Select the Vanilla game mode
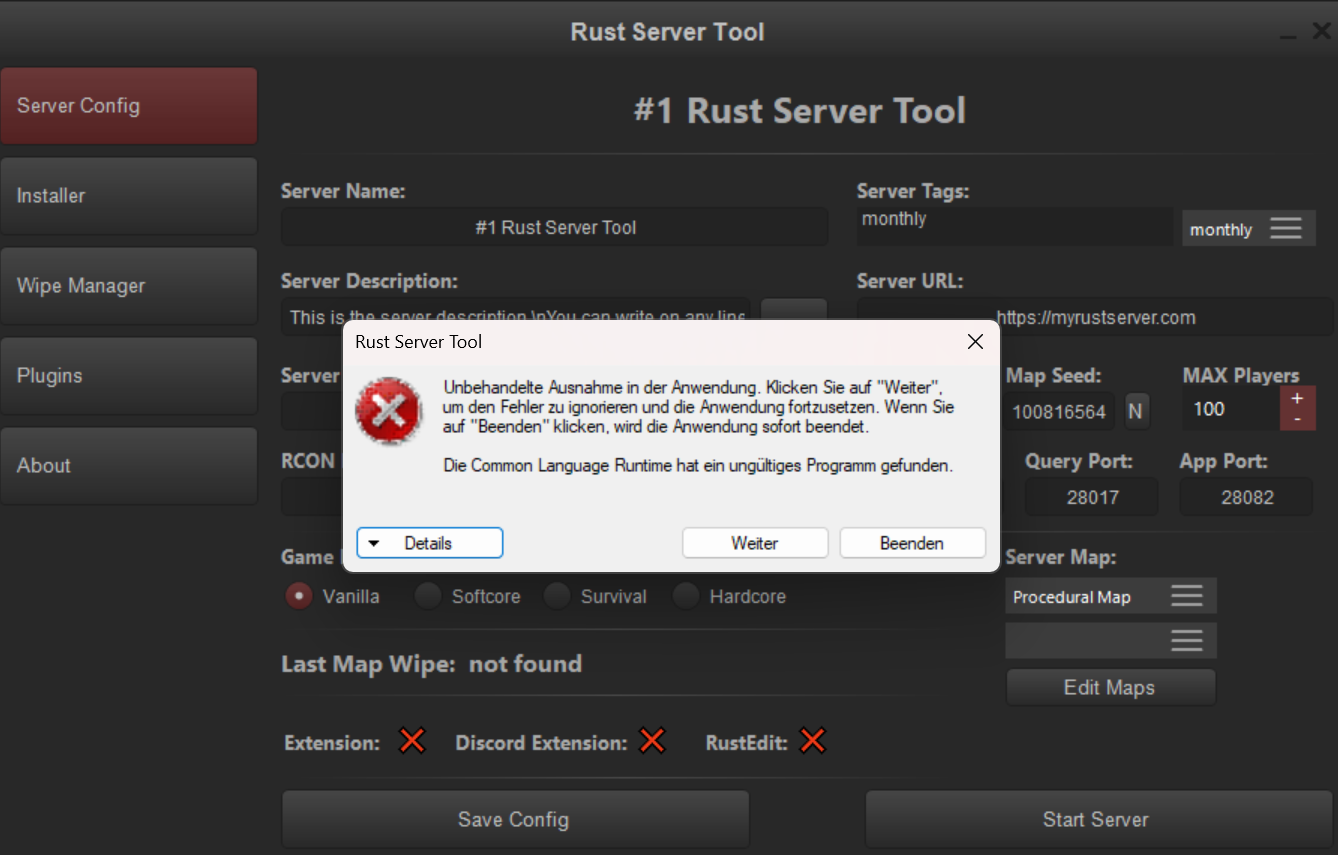Screen dimensions: 1338x855 point(299,597)
